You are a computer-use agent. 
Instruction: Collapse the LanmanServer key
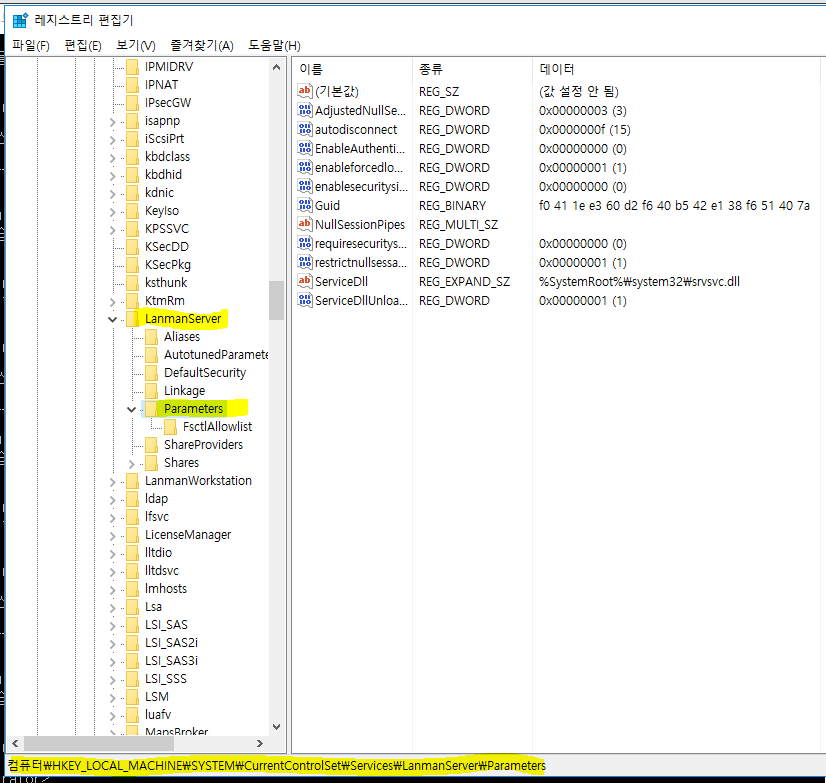112,319
